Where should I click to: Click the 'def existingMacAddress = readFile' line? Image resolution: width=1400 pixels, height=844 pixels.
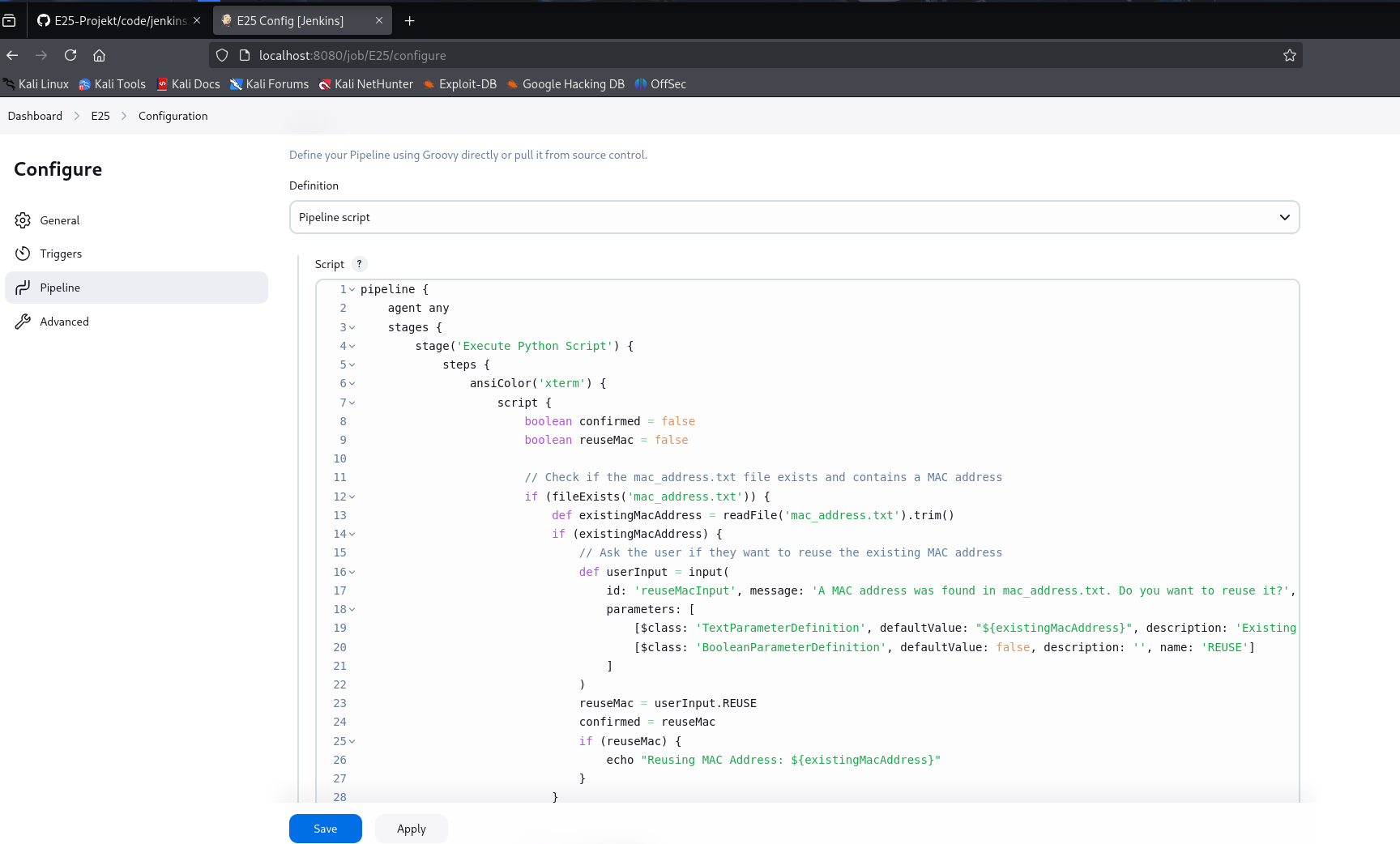click(753, 515)
